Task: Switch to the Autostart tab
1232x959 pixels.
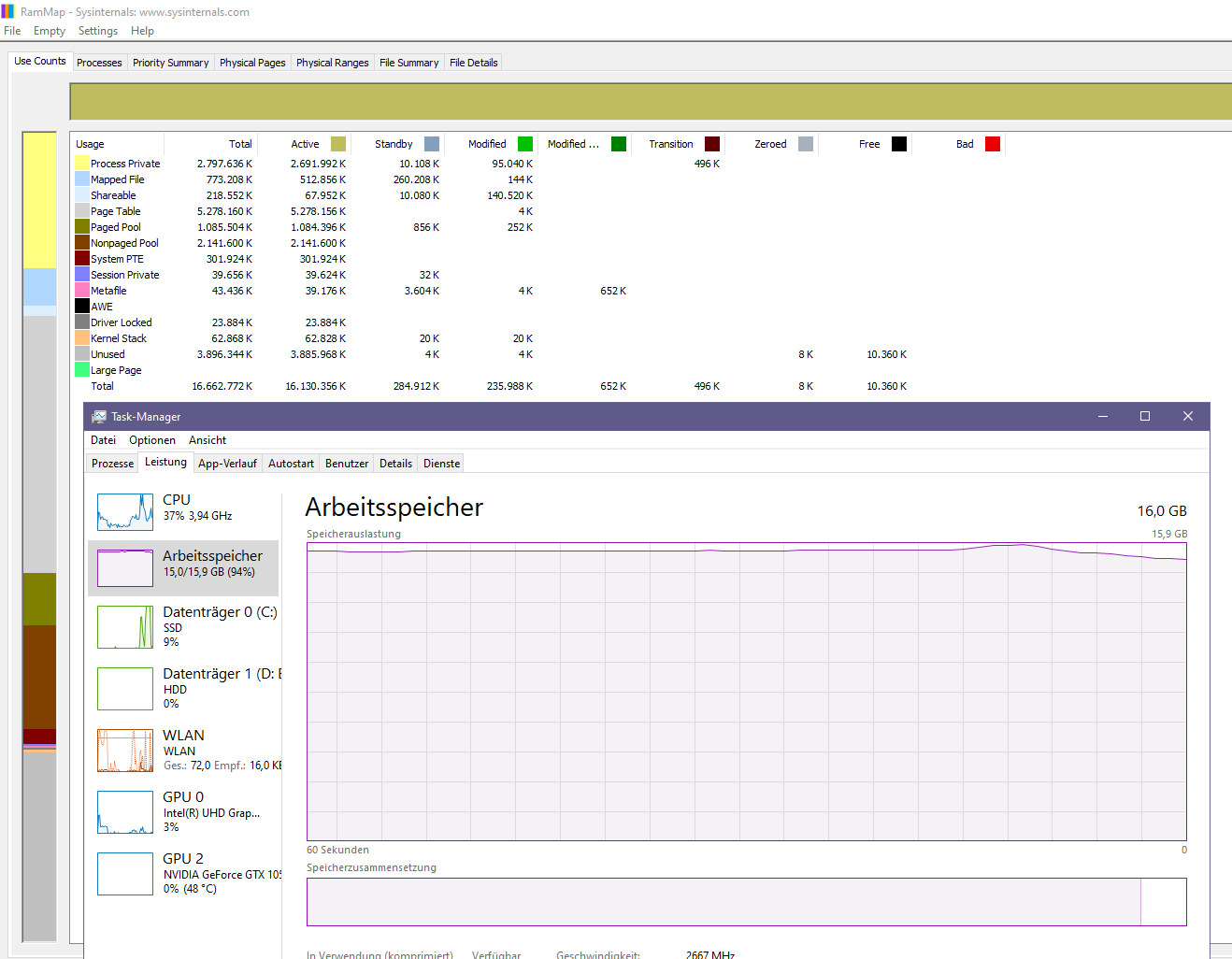Action: coord(291,464)
